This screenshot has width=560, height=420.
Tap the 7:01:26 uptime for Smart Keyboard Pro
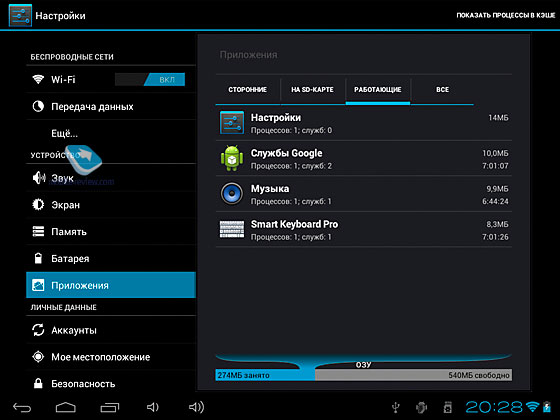(495, 237)
